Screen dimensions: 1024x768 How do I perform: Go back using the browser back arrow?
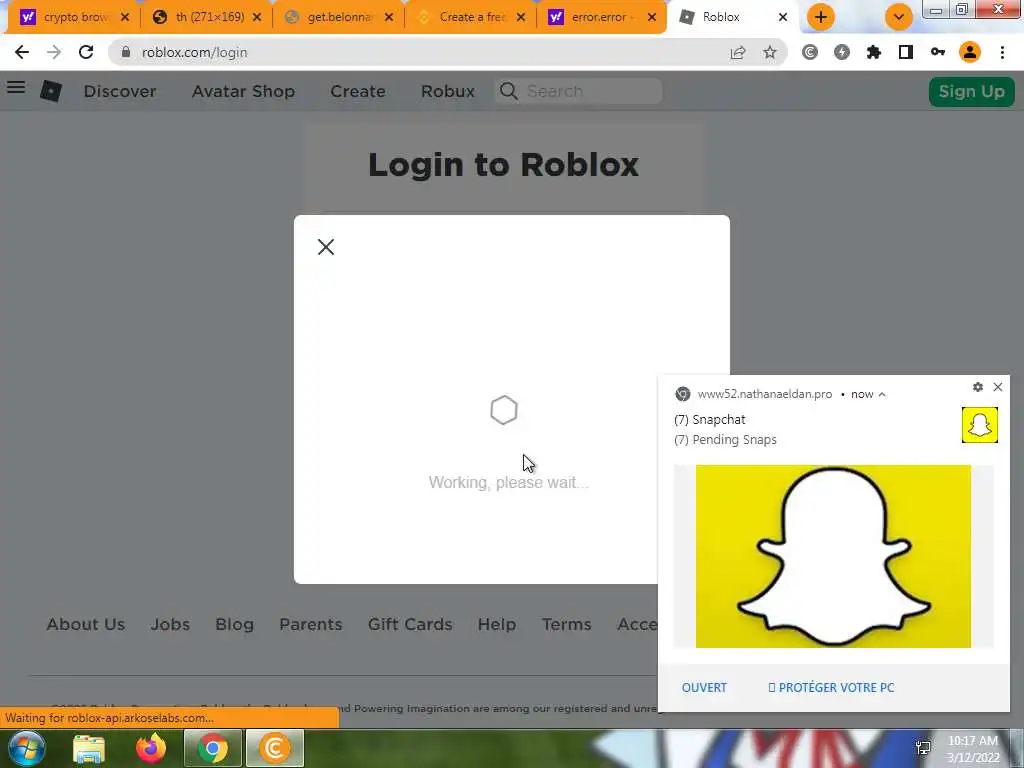click(22, 52)
